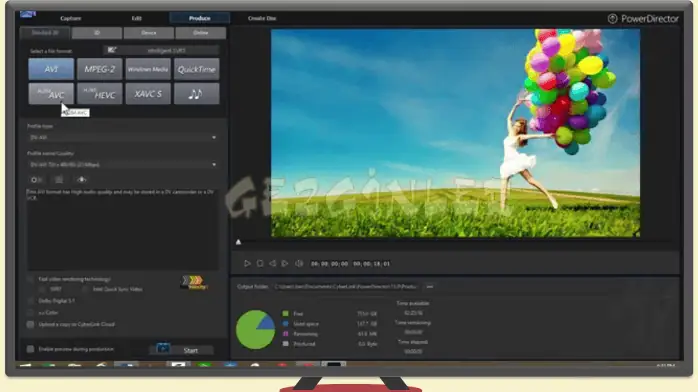The width and height of the screenshot is (698, 392).
Task: Toggle the Dolby Digital 5.1 checkbox
Action: coord(30,301)
